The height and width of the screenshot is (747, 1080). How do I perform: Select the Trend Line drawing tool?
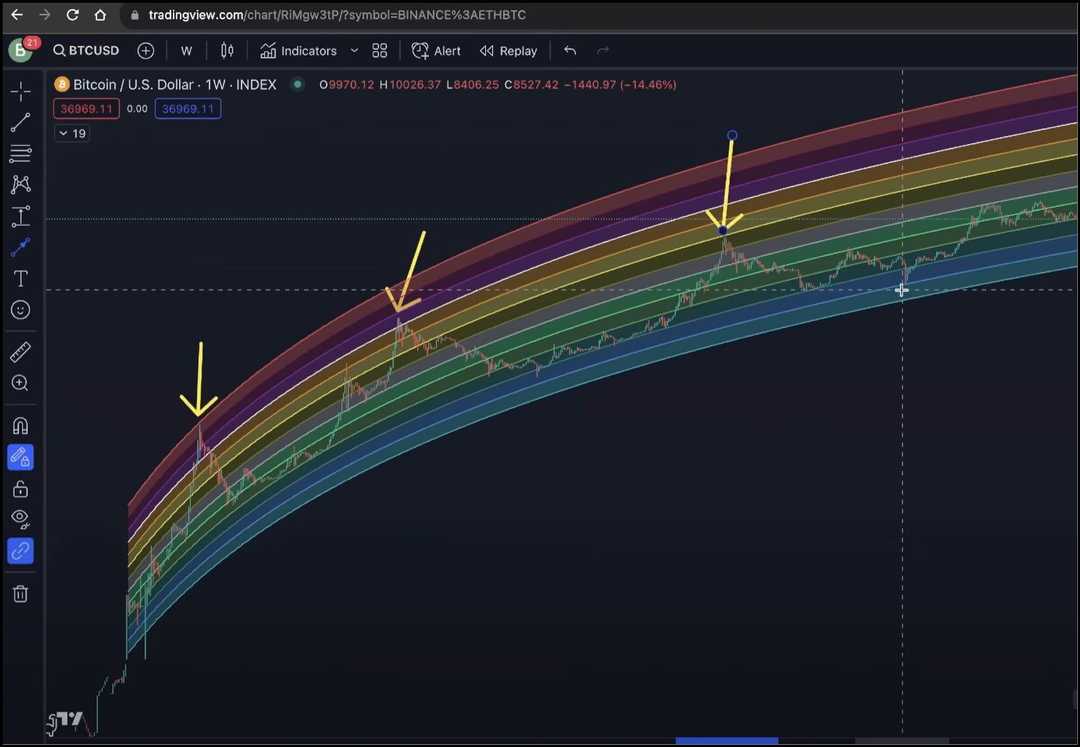(x=20, y=122)
